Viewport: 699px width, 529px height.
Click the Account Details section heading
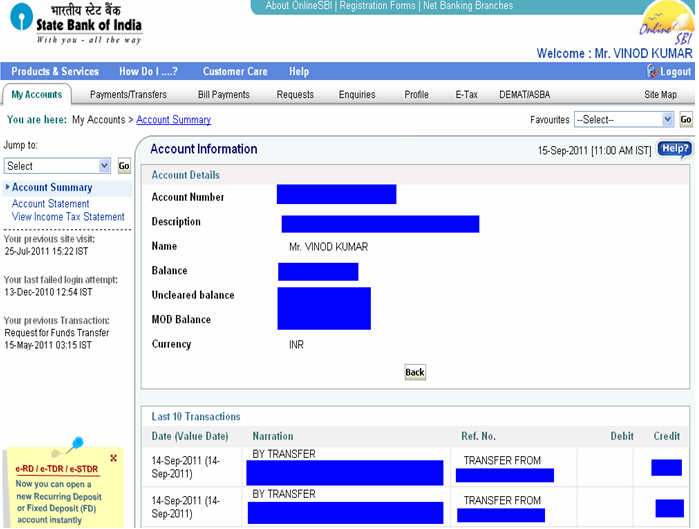(185, 175)
